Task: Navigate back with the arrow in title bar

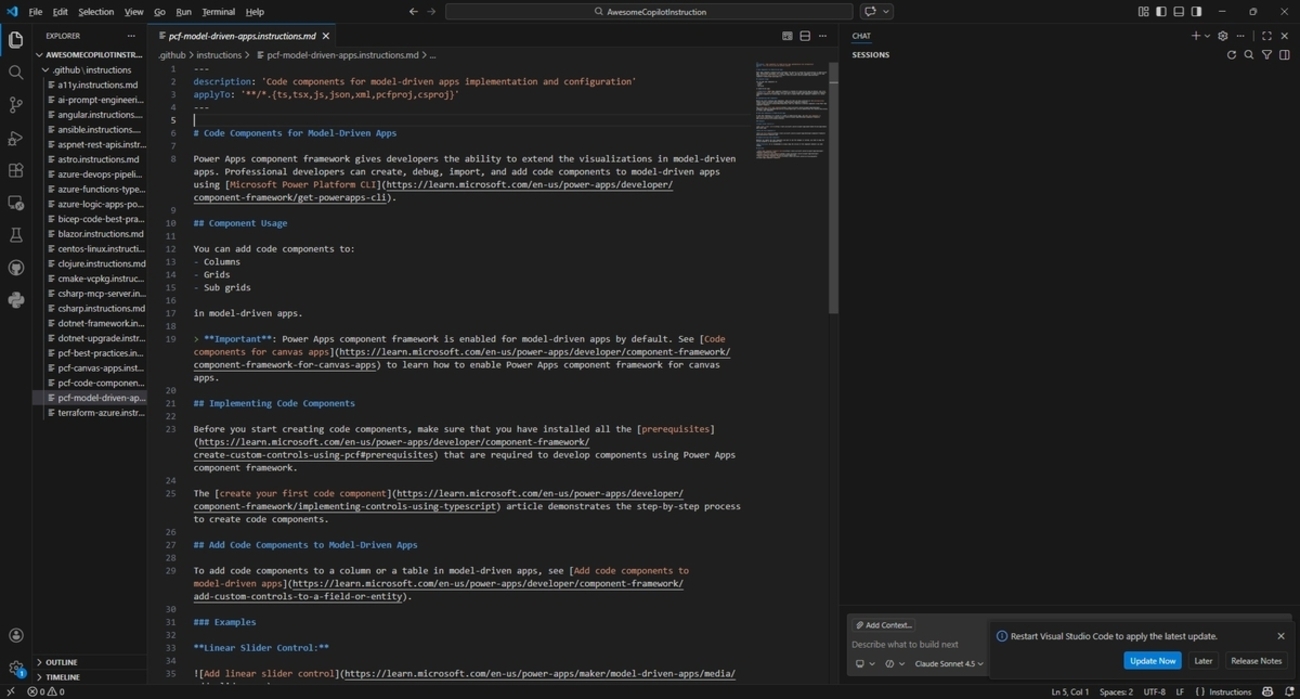Action: (413, 12)
